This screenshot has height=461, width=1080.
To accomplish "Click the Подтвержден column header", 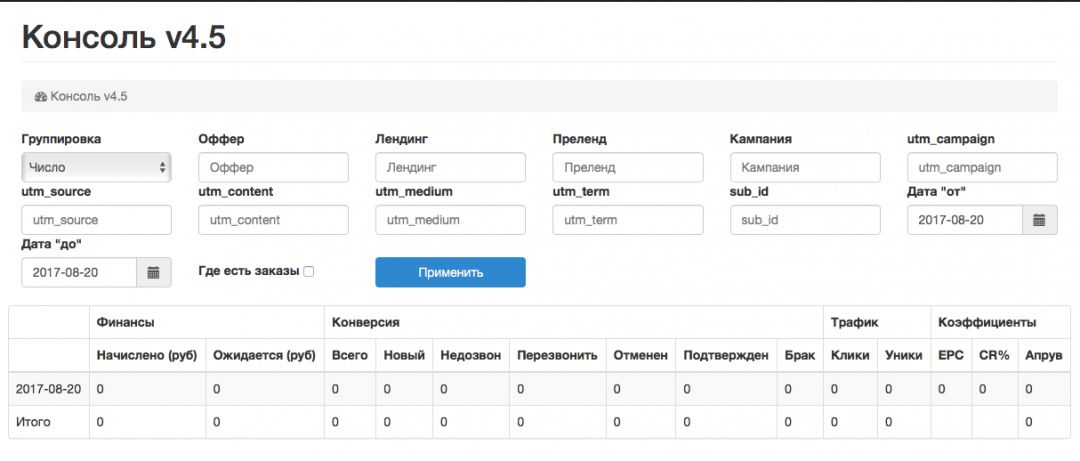I will pyautogui.click(x=726, y=356).
